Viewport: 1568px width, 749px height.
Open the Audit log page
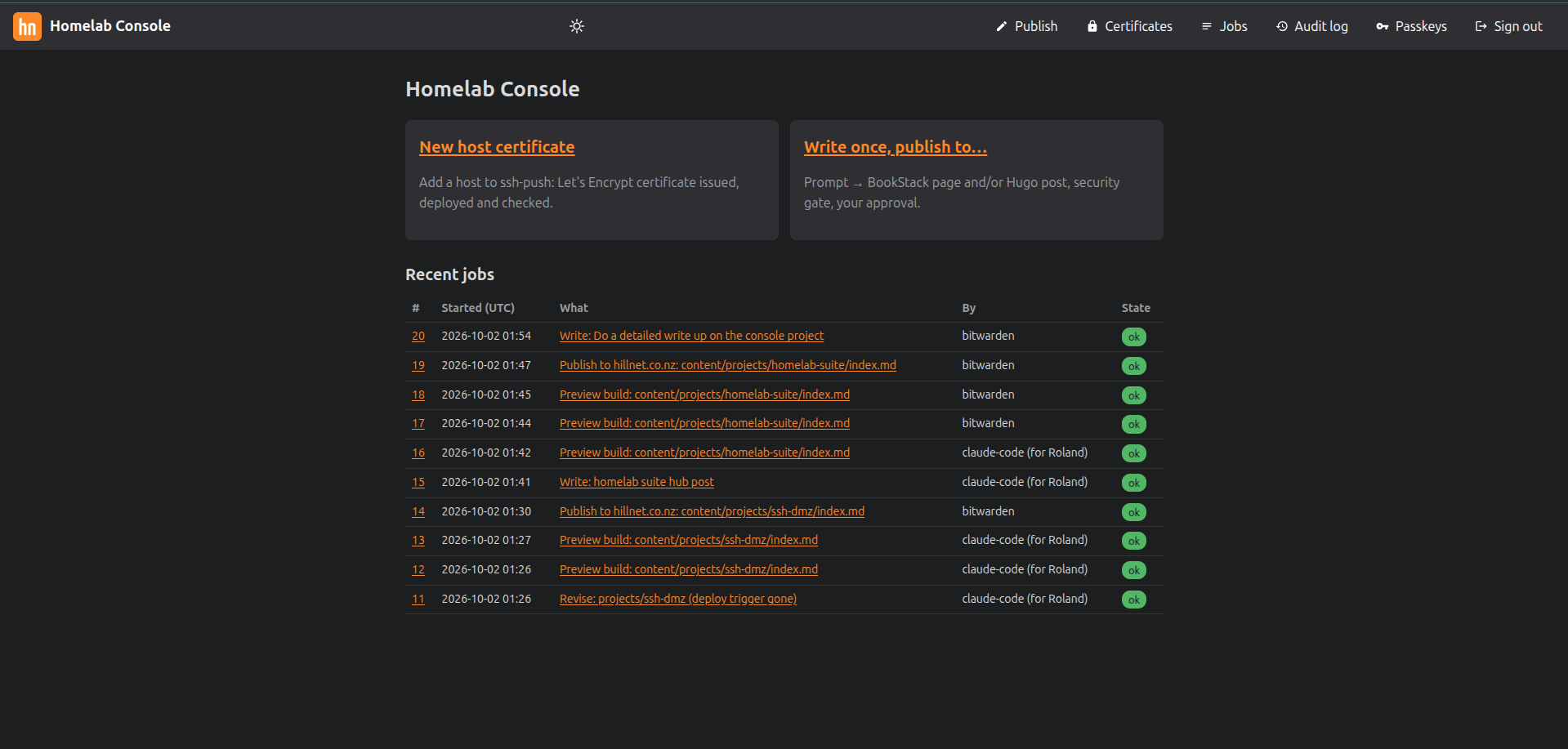[x=1312, y=26]
